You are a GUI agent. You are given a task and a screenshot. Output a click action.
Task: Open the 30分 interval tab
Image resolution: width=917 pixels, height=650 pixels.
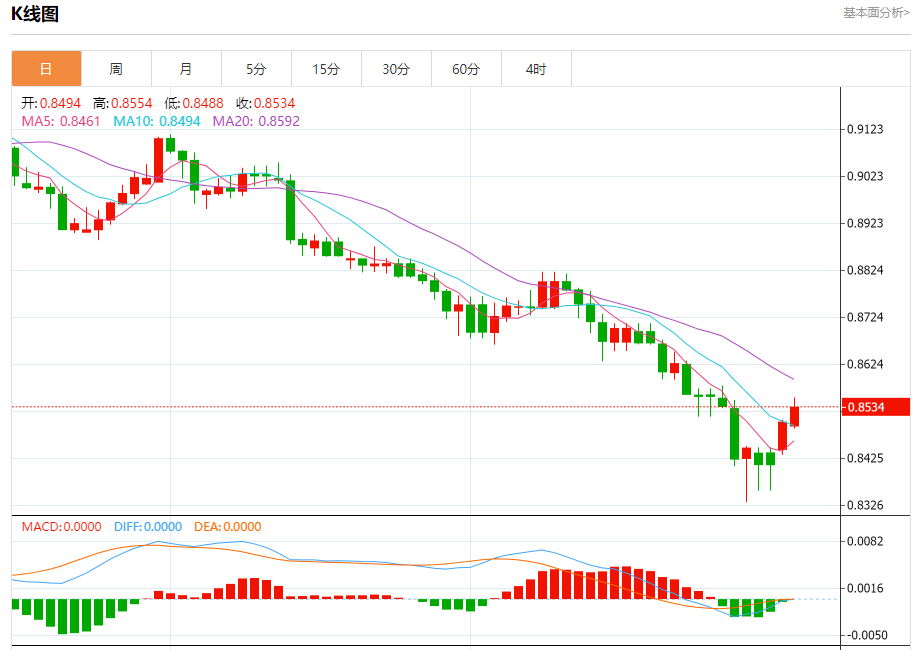tap(396, 69)
